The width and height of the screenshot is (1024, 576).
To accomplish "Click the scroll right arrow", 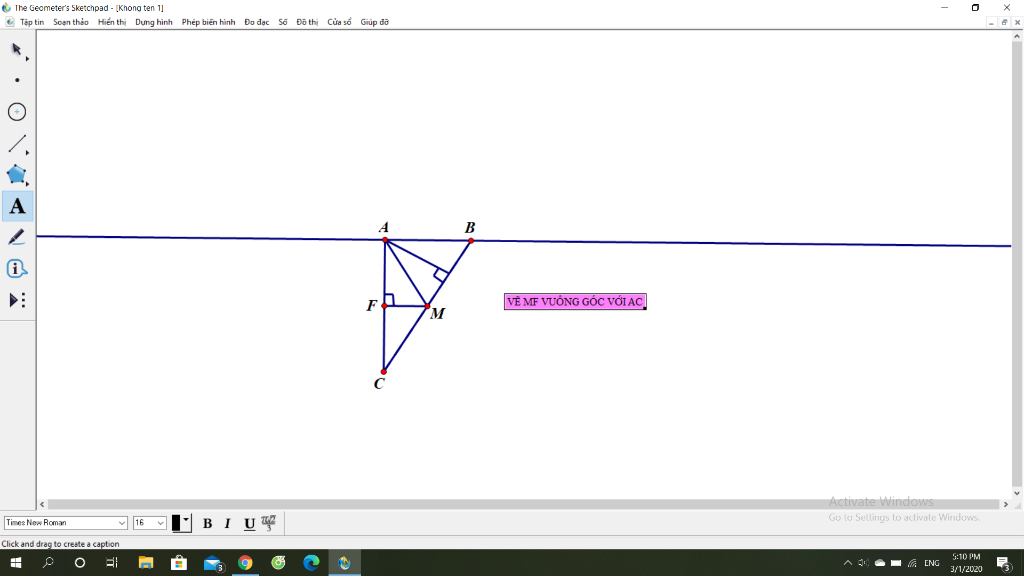I will click(1006, 504).
